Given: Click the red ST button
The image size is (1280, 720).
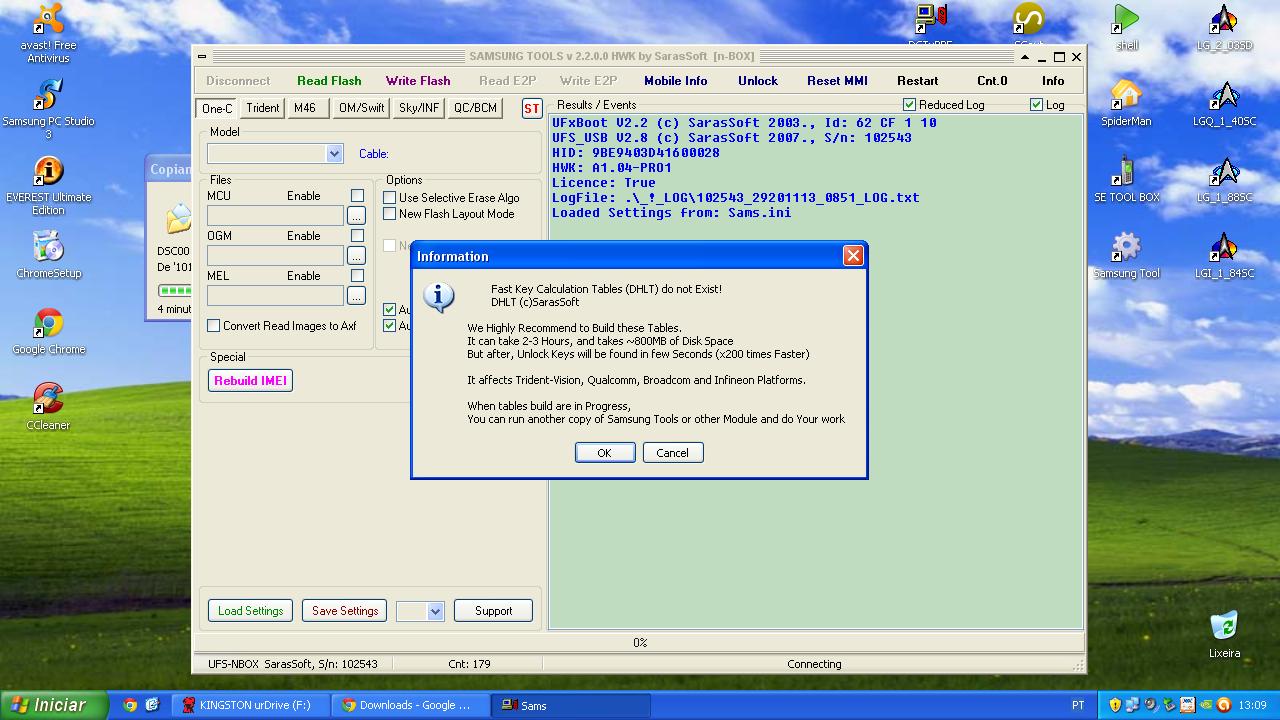Looking at the screenshot, I should pyautogui.click(x=532, y=109).
